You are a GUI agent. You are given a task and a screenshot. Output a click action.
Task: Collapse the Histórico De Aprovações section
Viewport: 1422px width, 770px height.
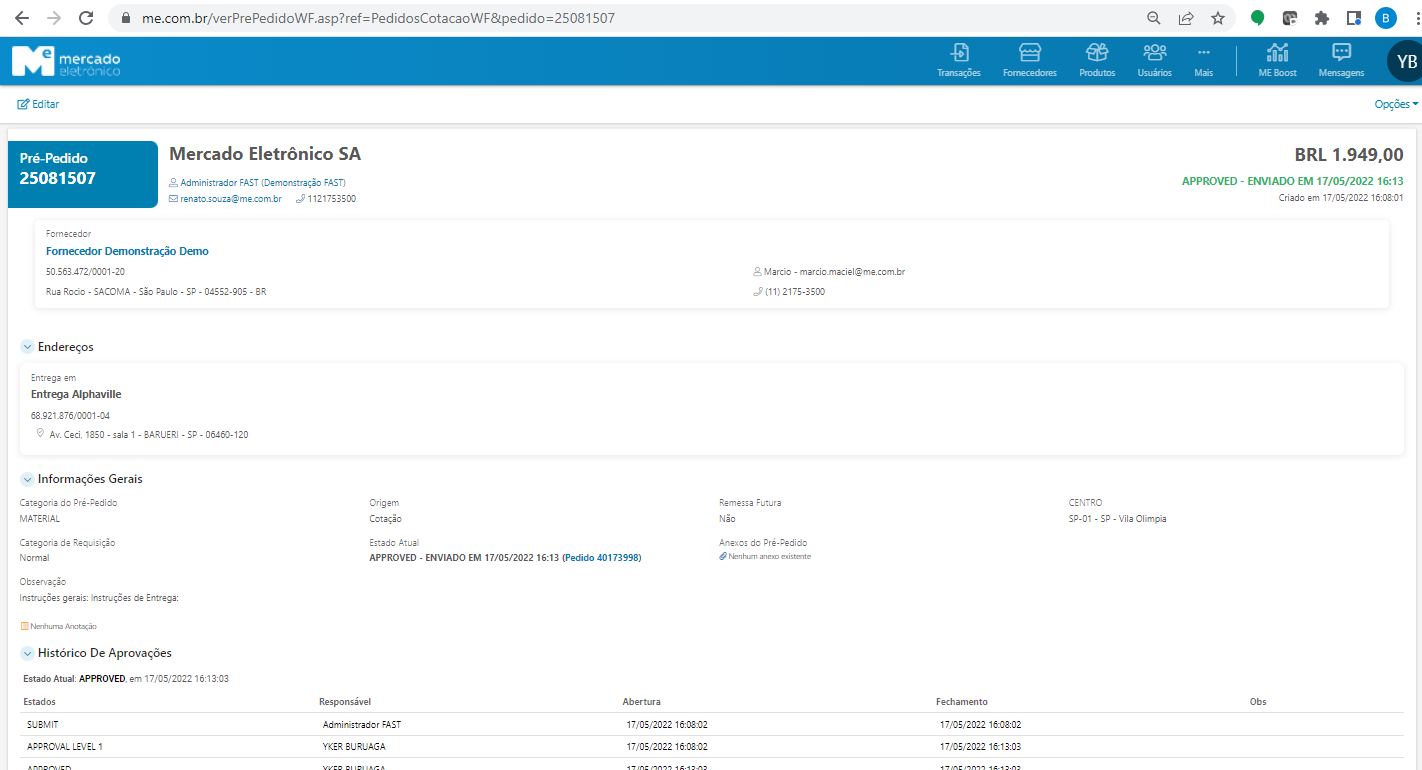[x=27, y=653]
